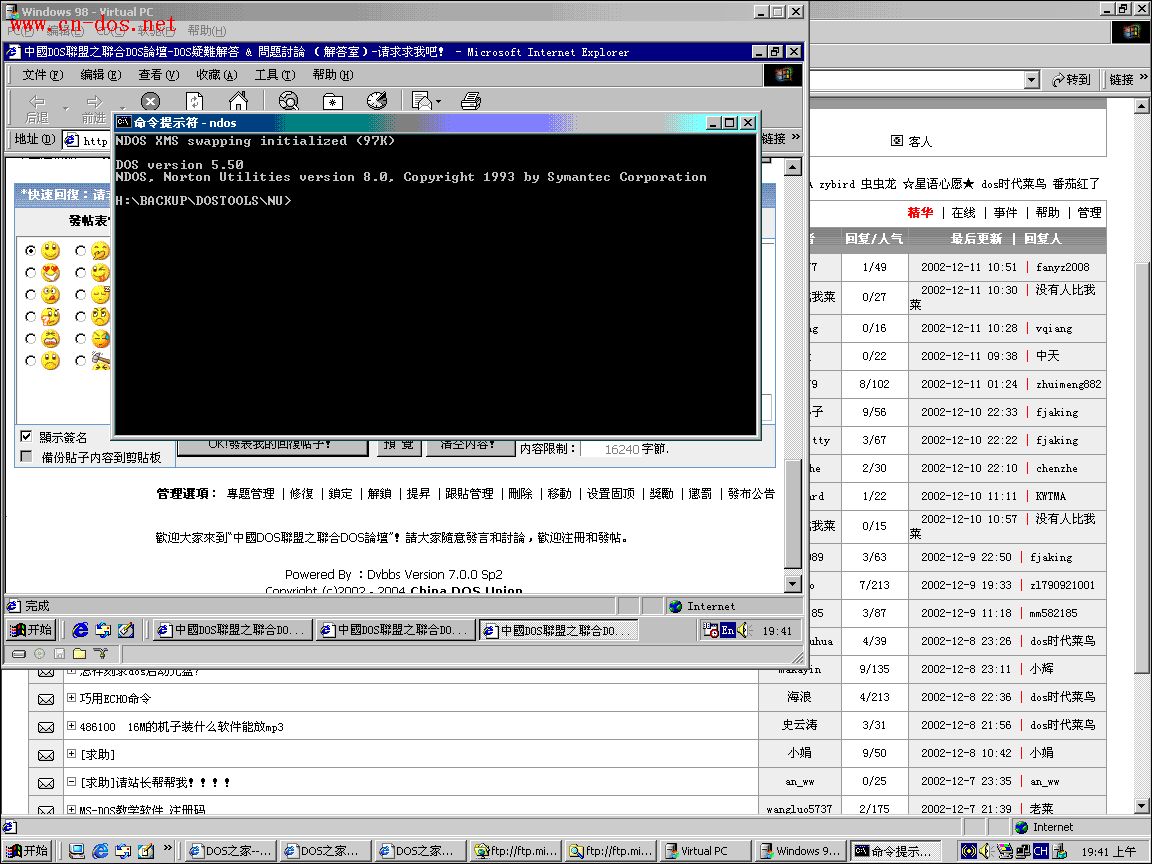
Task: Click the 精华 link in forum header
Action: pos(920,212)
